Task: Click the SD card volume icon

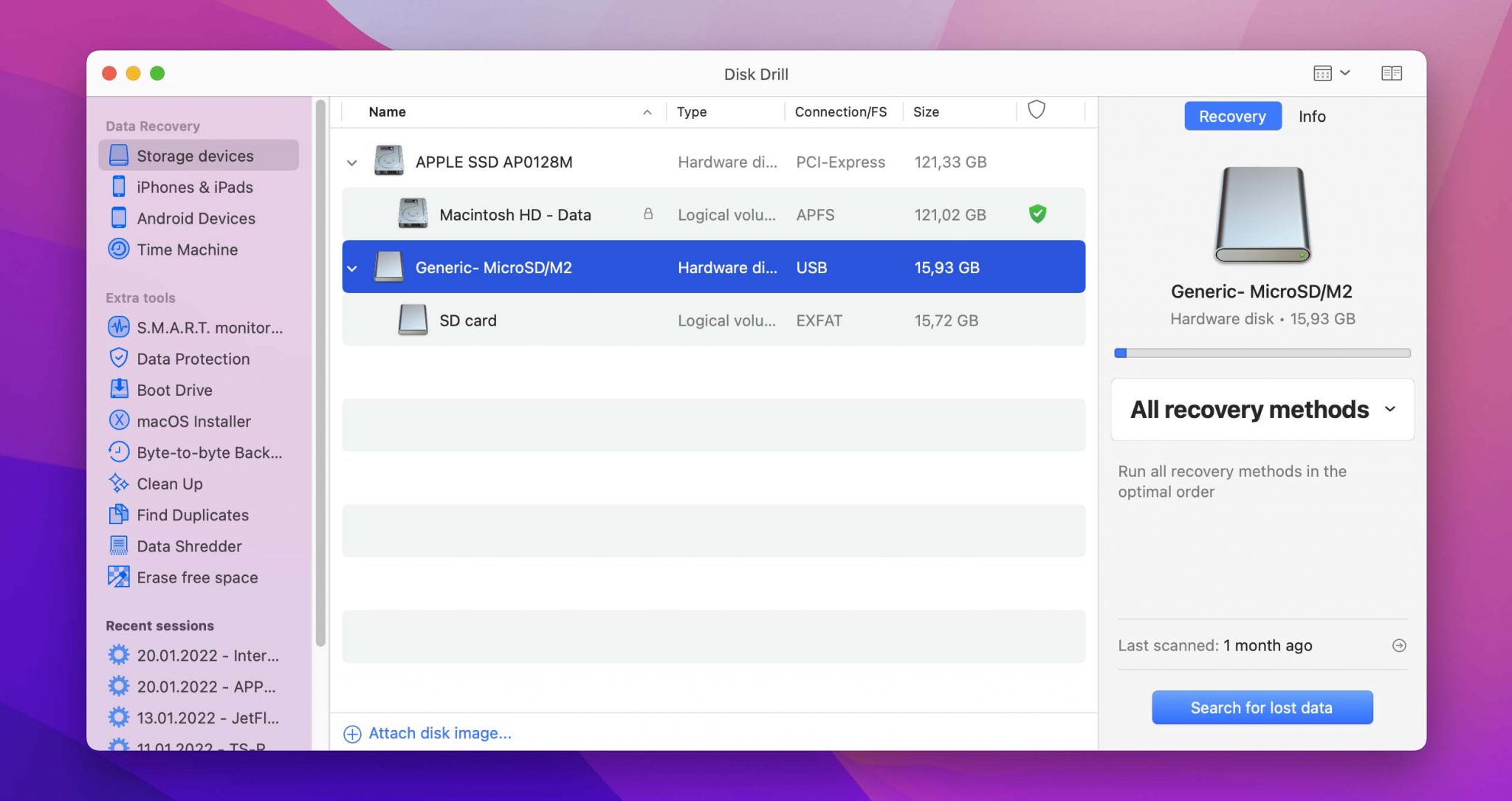Action: point(413,320)
